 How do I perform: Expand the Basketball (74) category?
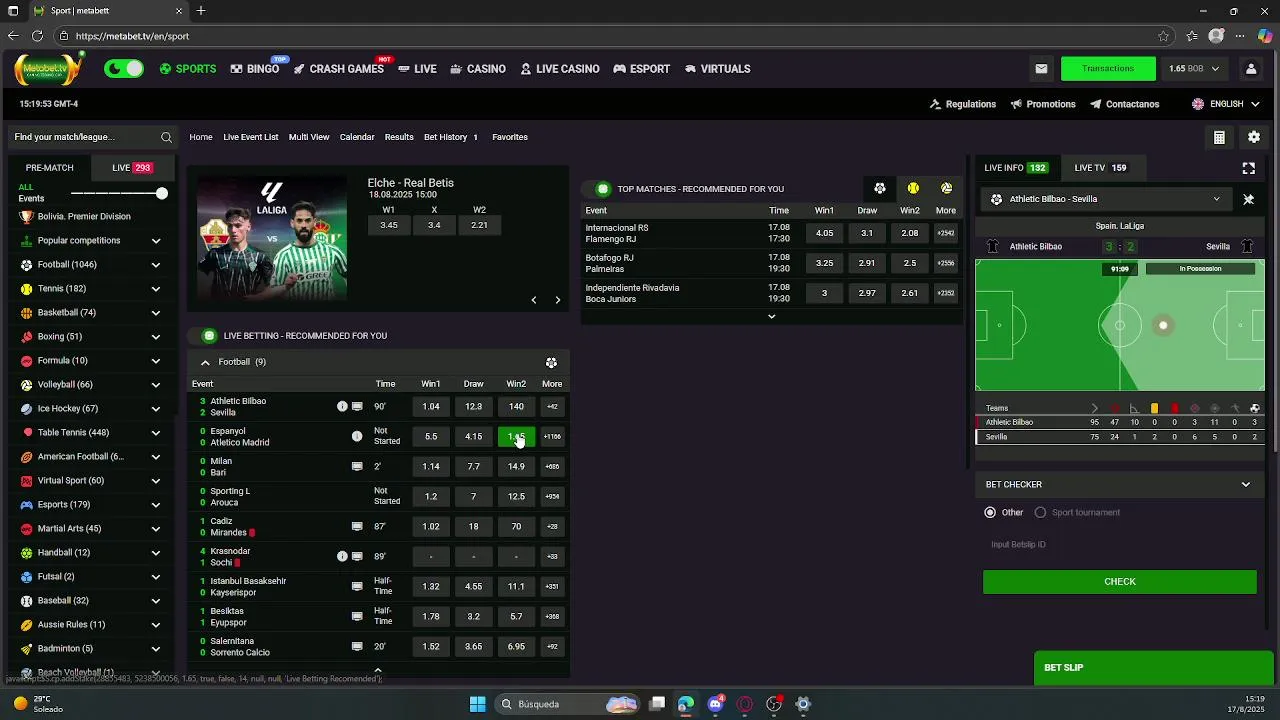[x=156, y=313]
